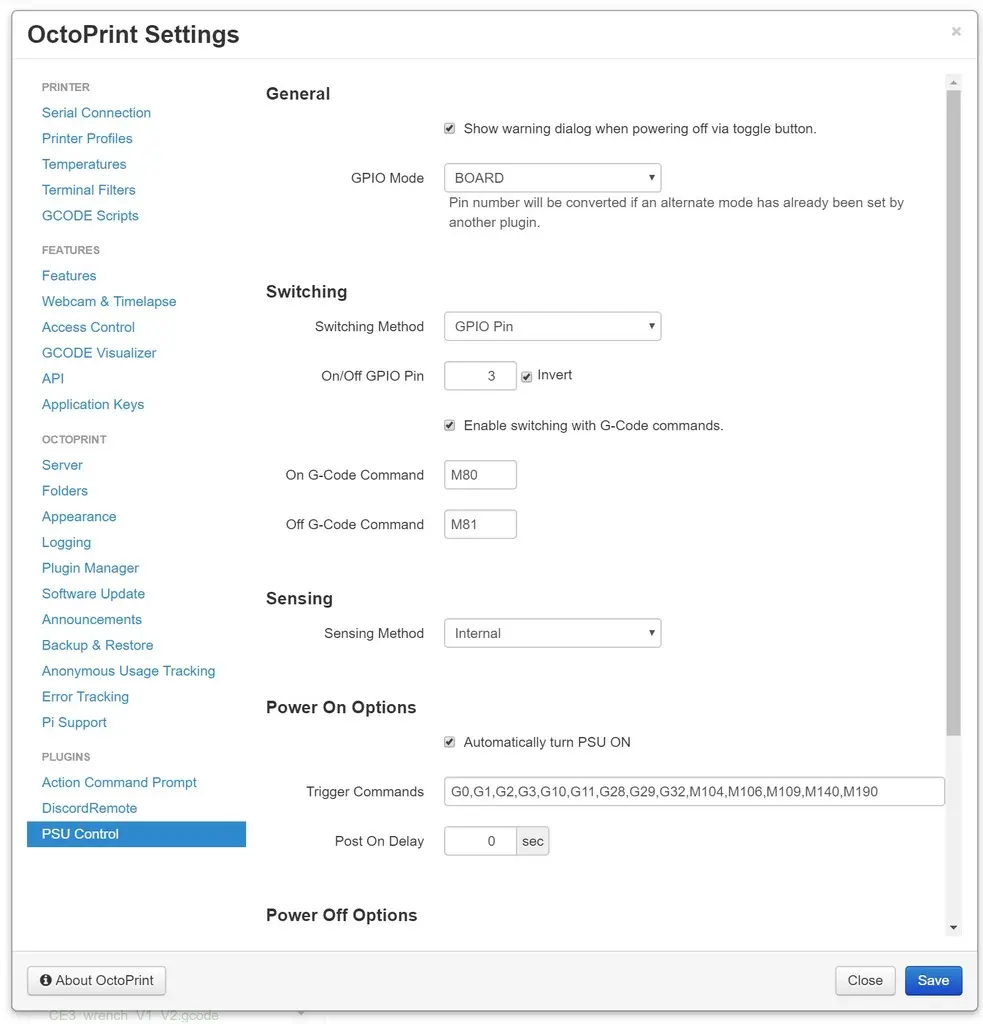
Task: Open the API settings page
Action: 53,379
